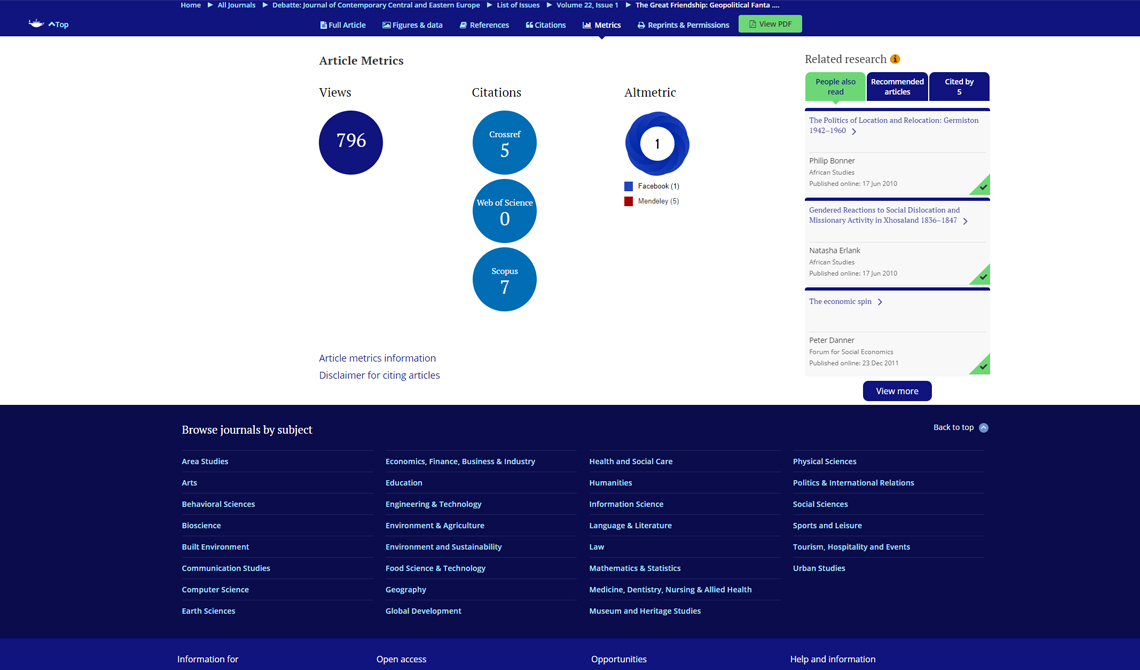Click the red Mendeley legend swatch

pos(628,201)
